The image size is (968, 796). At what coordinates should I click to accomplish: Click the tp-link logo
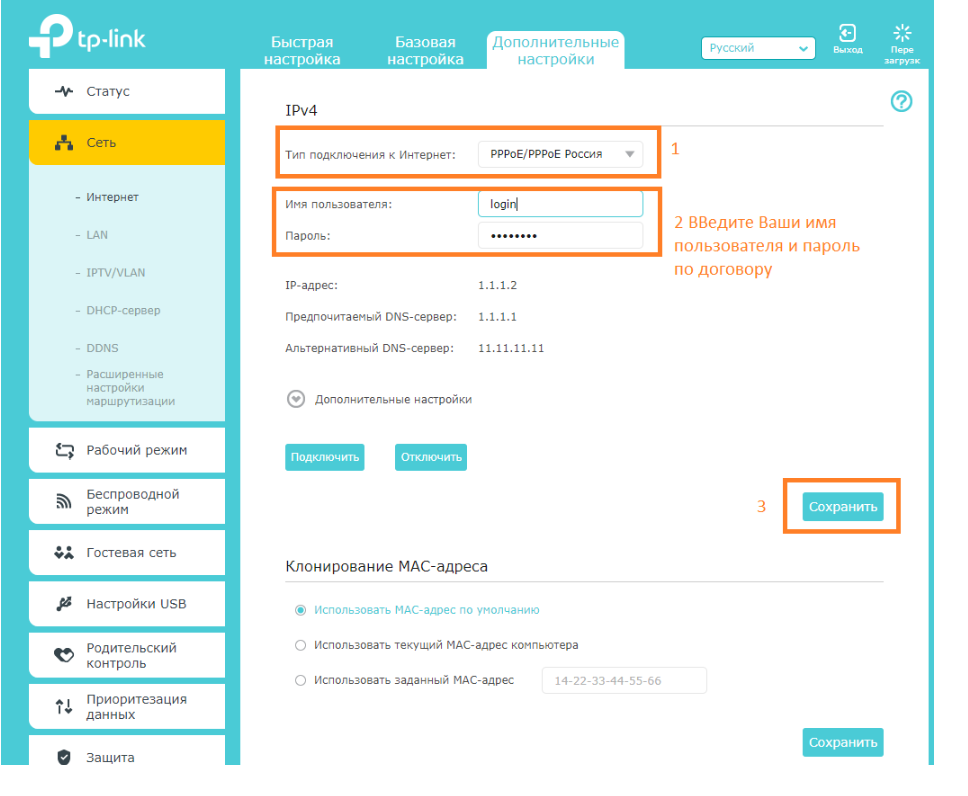87,36
